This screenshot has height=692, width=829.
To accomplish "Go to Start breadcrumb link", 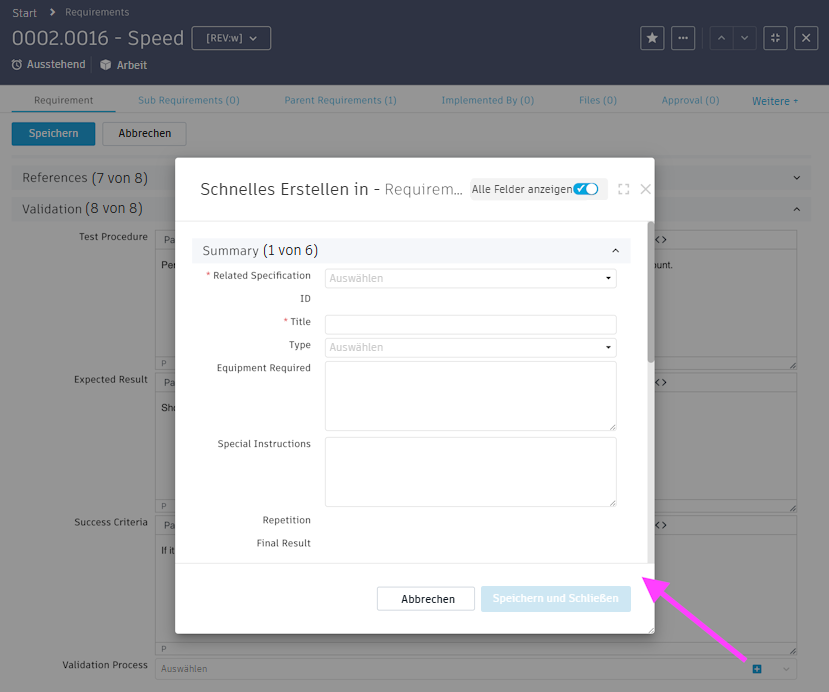I will coord(24,13).
